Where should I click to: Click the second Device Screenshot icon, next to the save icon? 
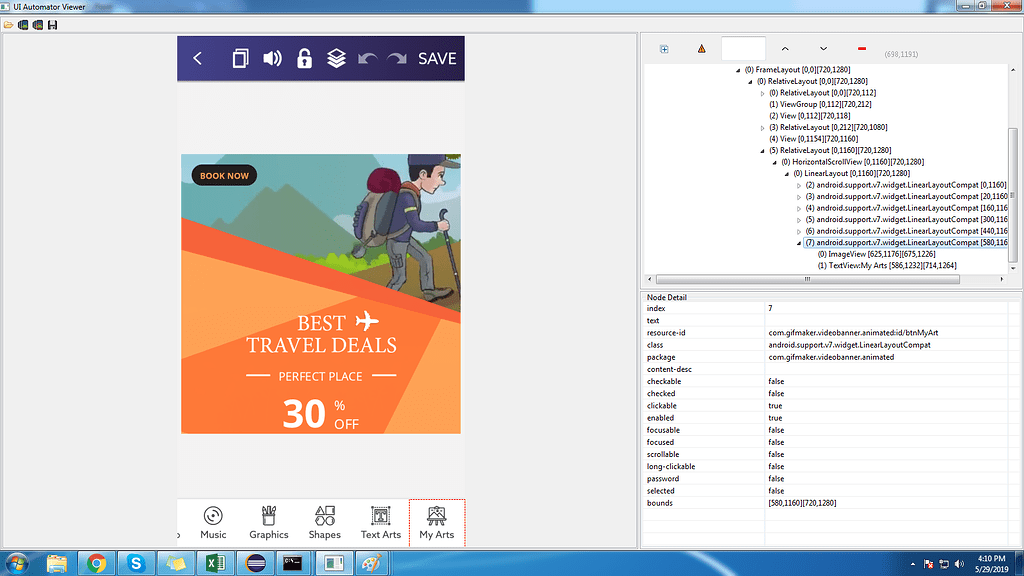pos(38,25)
